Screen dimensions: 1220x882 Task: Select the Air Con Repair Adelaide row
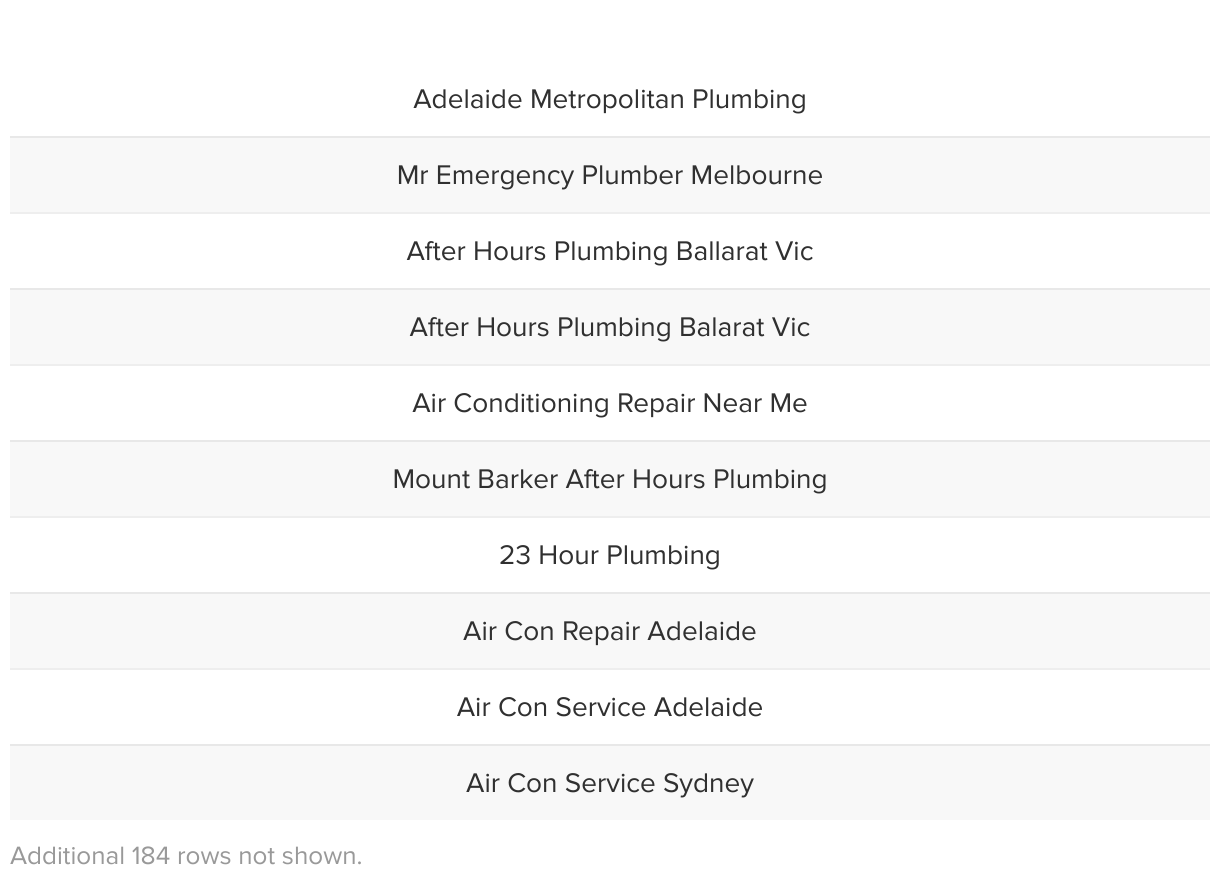pos(610,631)
